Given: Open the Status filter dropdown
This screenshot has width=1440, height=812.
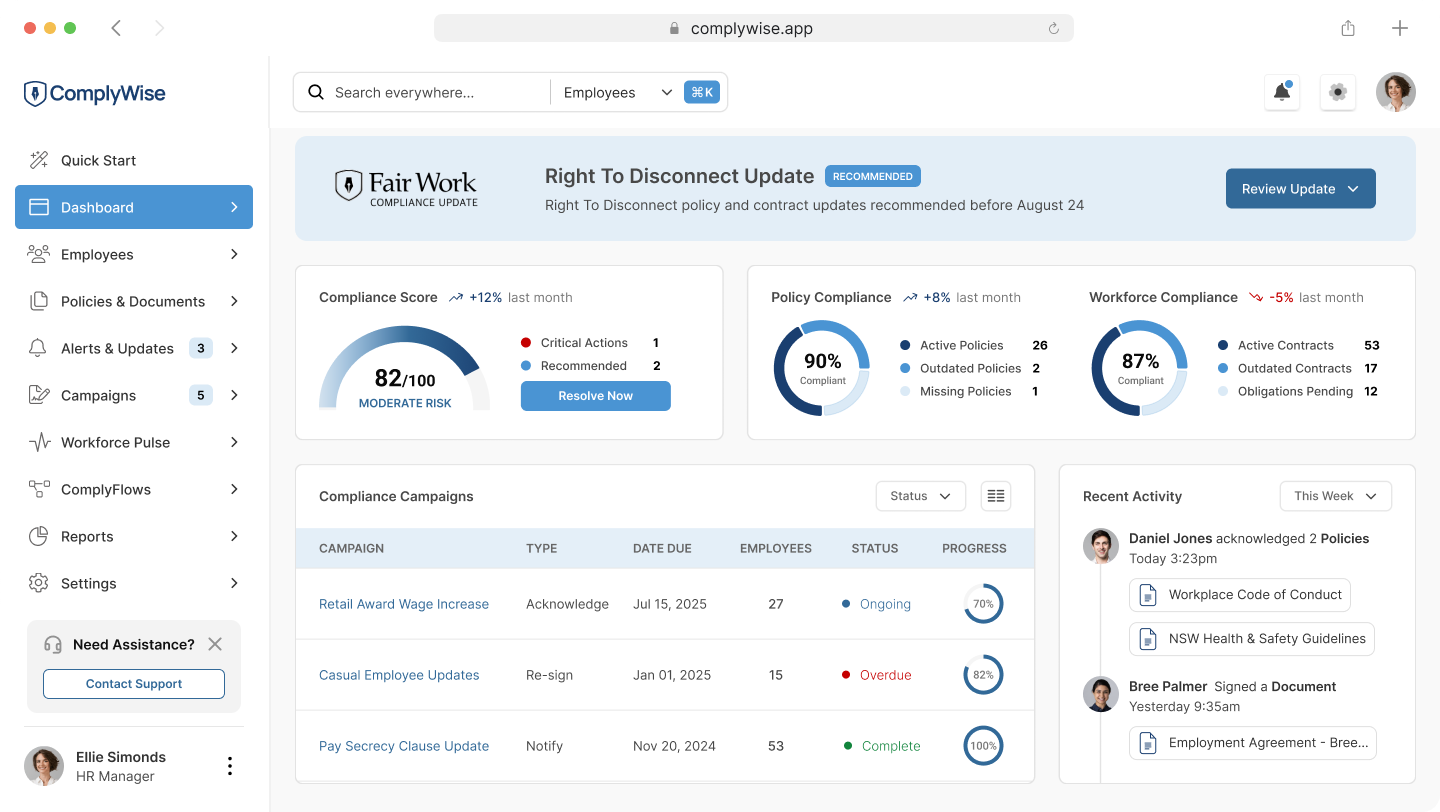Looking at the screenshot, I should [920, 496].
